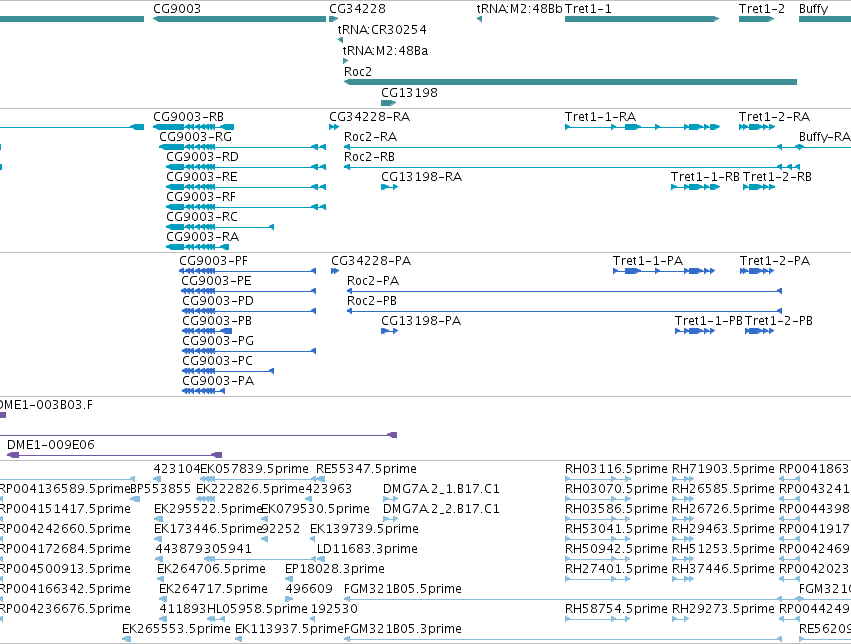Click EST label FGM321B05.3prime
The width and height of the screenshot is (851, 644).
403,629
